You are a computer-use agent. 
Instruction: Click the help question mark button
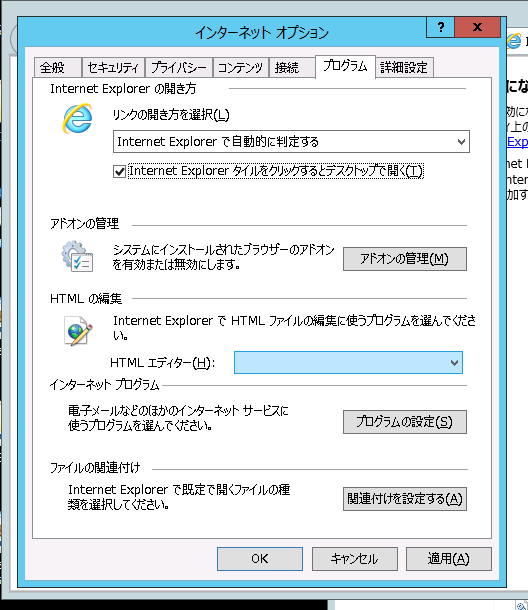click(x=440, y=27)
